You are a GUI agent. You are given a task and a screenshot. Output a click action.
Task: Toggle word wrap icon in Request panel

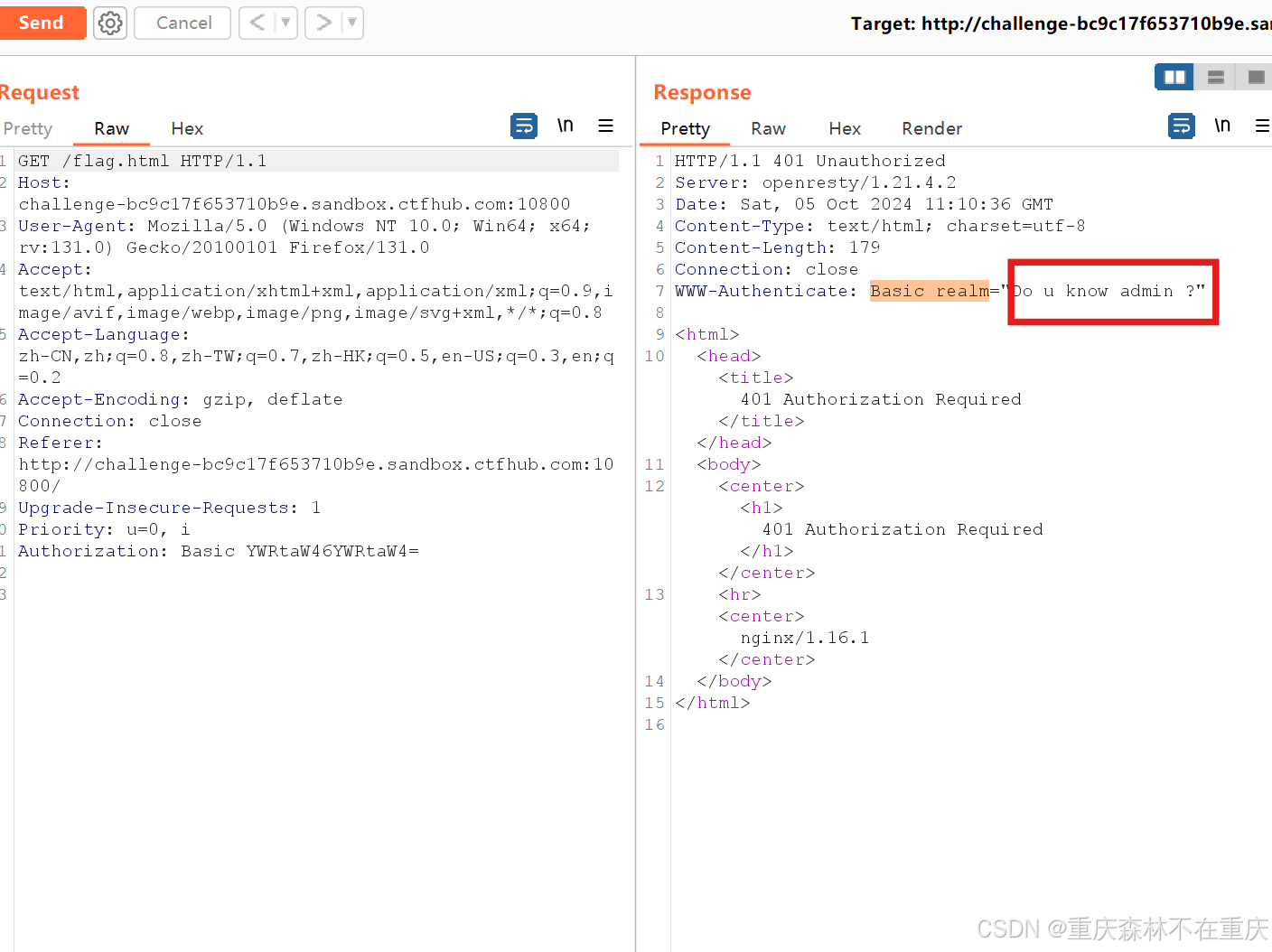[x=524, y=126]
